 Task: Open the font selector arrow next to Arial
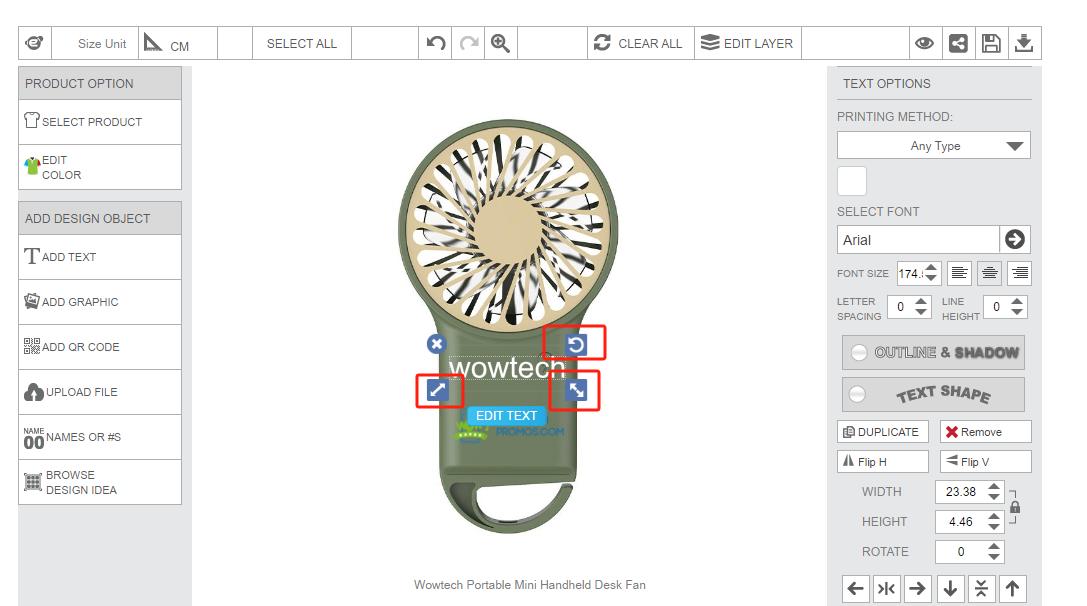[x=1015, y=239]
